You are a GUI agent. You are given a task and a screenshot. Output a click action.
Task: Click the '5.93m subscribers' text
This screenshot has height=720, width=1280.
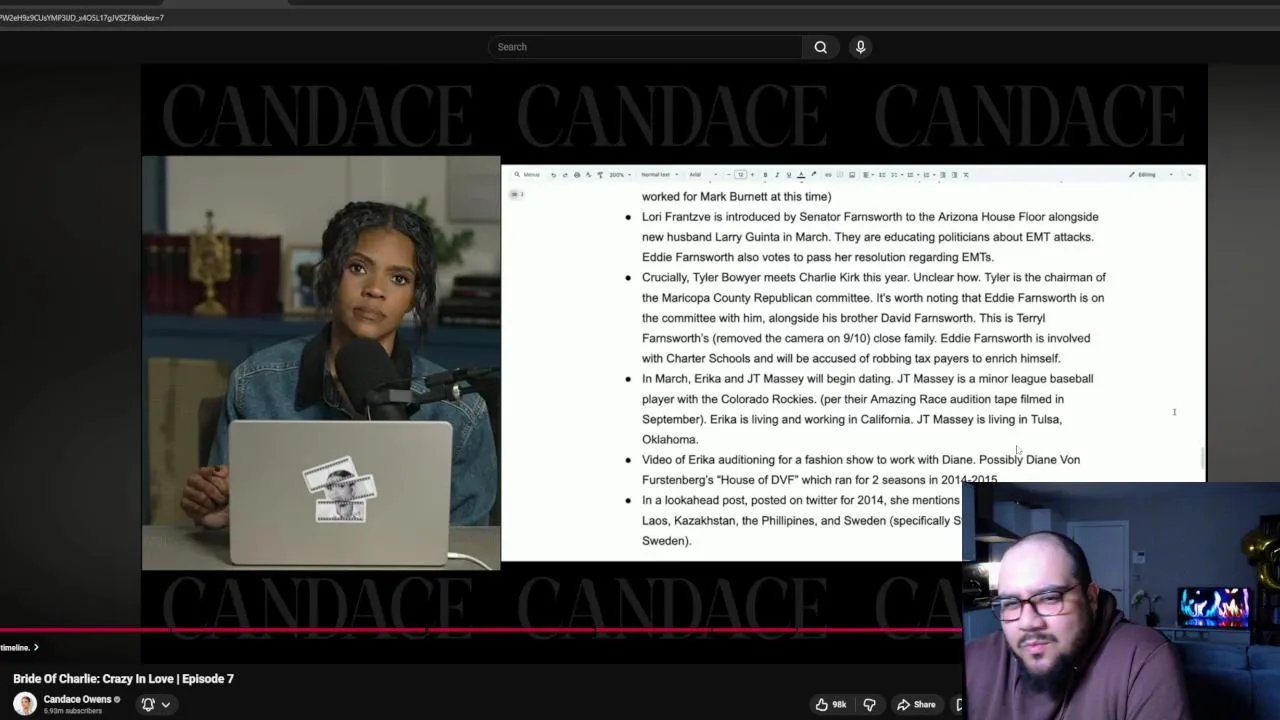73,711
